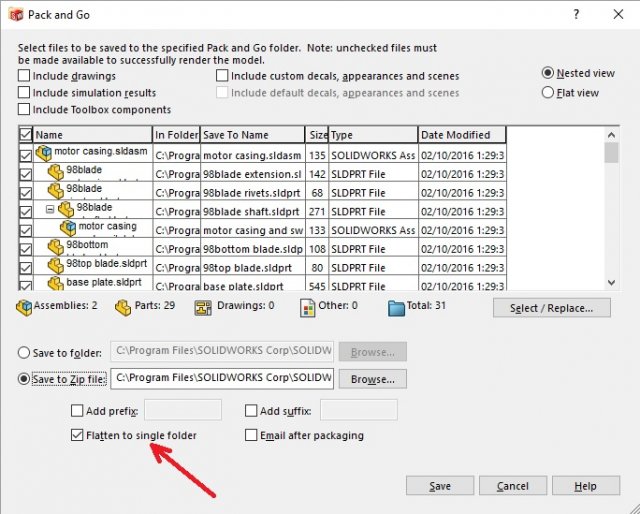Click the part icon beside 98bottom
The height and width of the screenshot is (514, 640).
[56, 247]
